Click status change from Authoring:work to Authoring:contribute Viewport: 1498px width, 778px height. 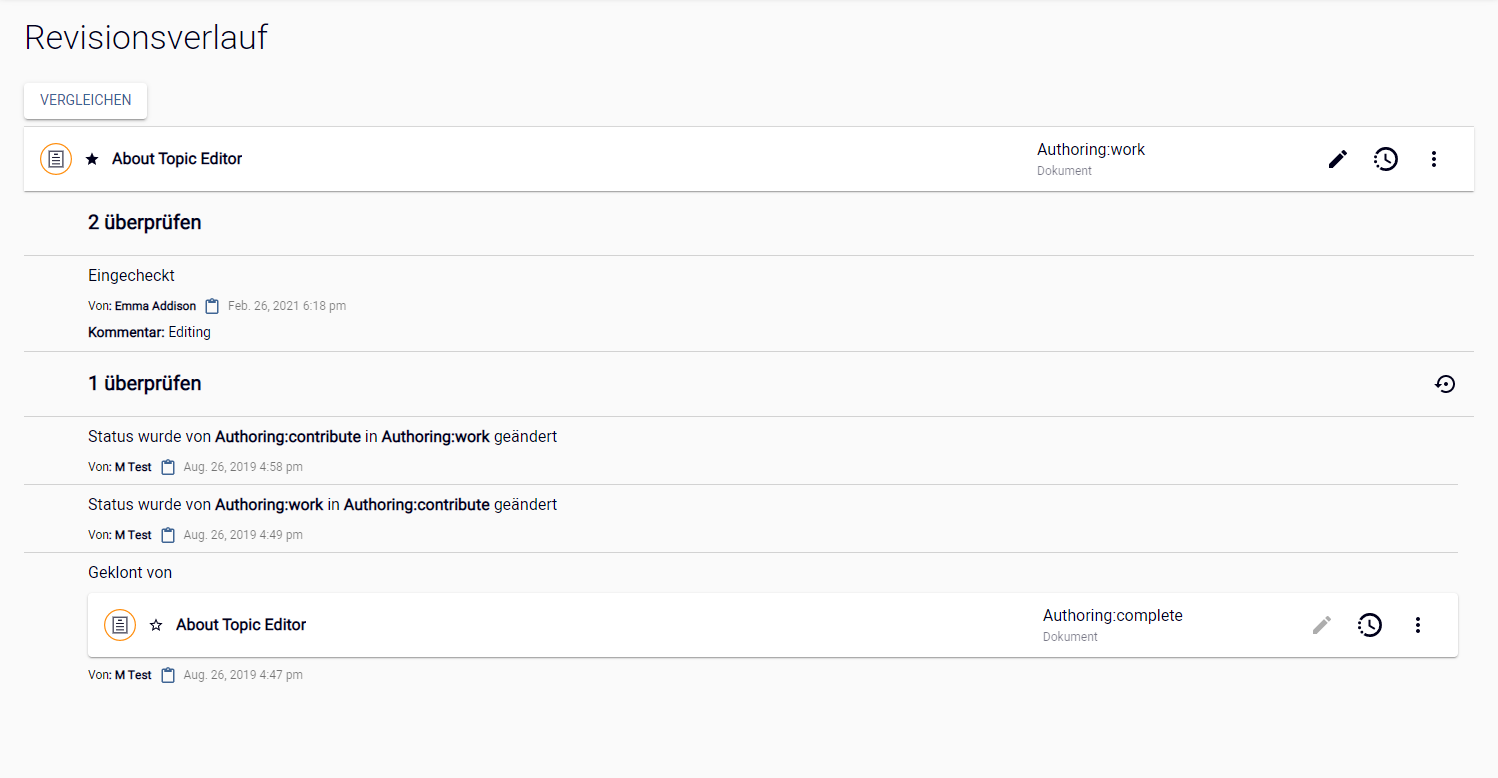pos(322,505)
